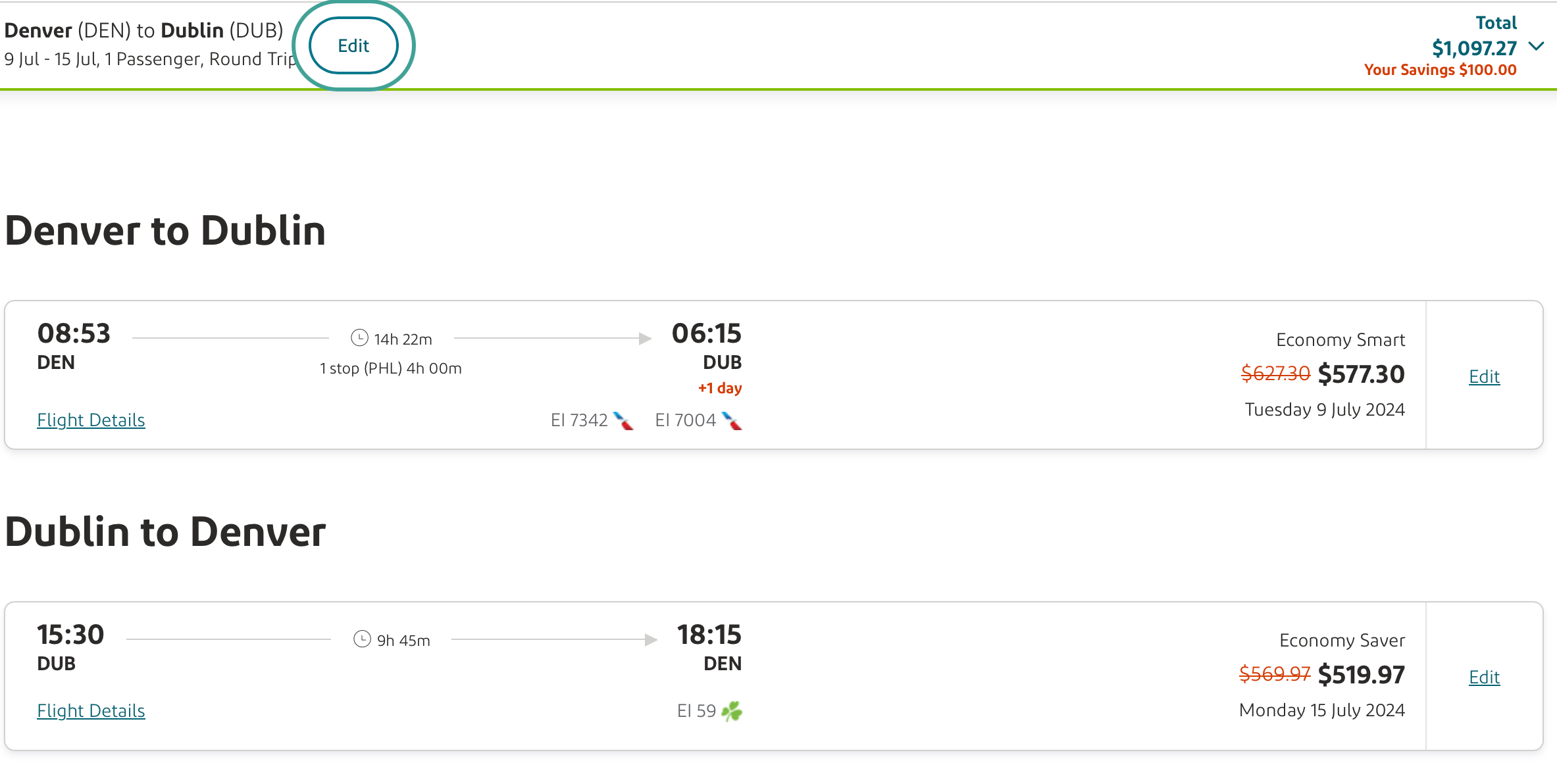The width and height of the screenshot is (1557, 784).
Task: Click the clock icon next to 9h 45m
Action: pyautogui.click(x=362, y=639)
